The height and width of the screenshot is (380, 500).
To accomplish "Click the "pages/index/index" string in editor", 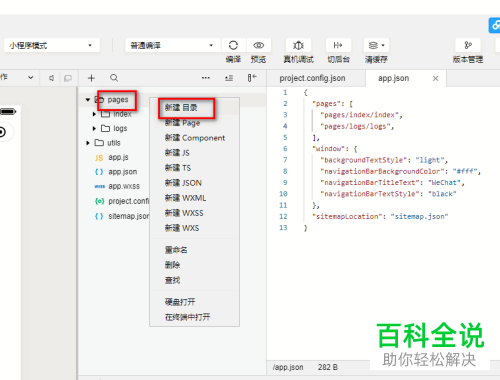I will coord(359,115).
